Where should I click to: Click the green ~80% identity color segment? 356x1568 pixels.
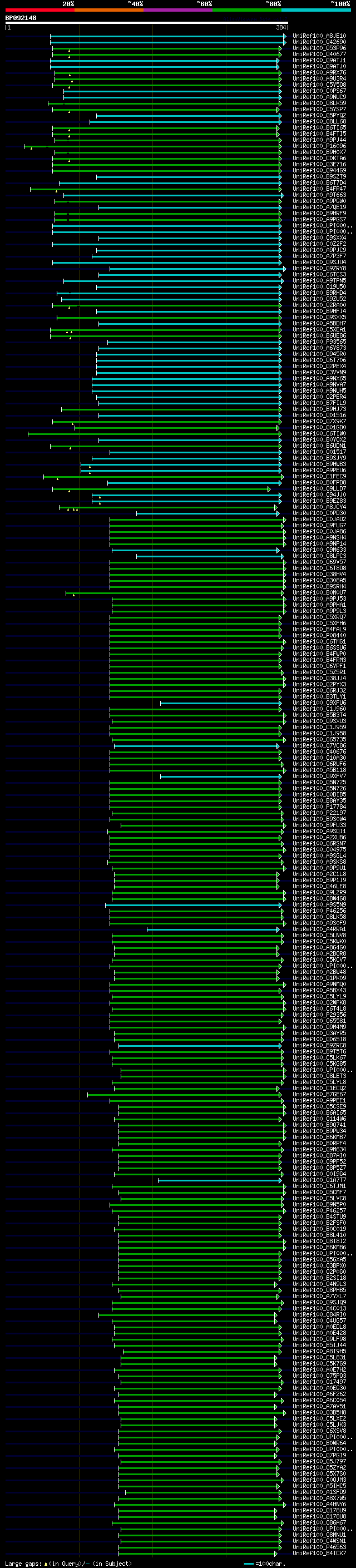pyautogui.click(x=247, y=10)
